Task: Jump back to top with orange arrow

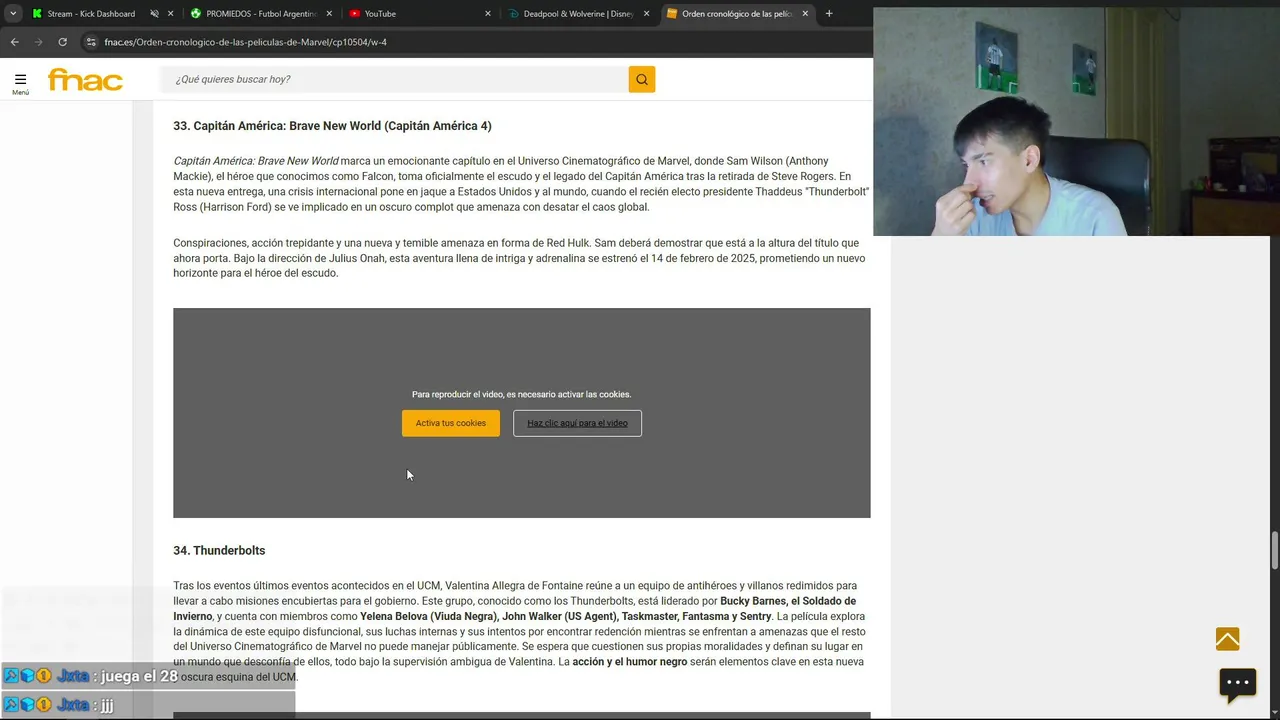Action: [1227, 639]
